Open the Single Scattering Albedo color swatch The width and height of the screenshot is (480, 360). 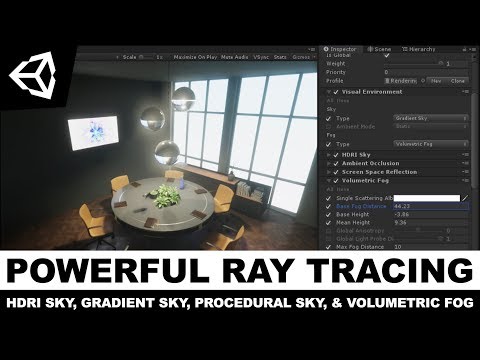(427, 198)
